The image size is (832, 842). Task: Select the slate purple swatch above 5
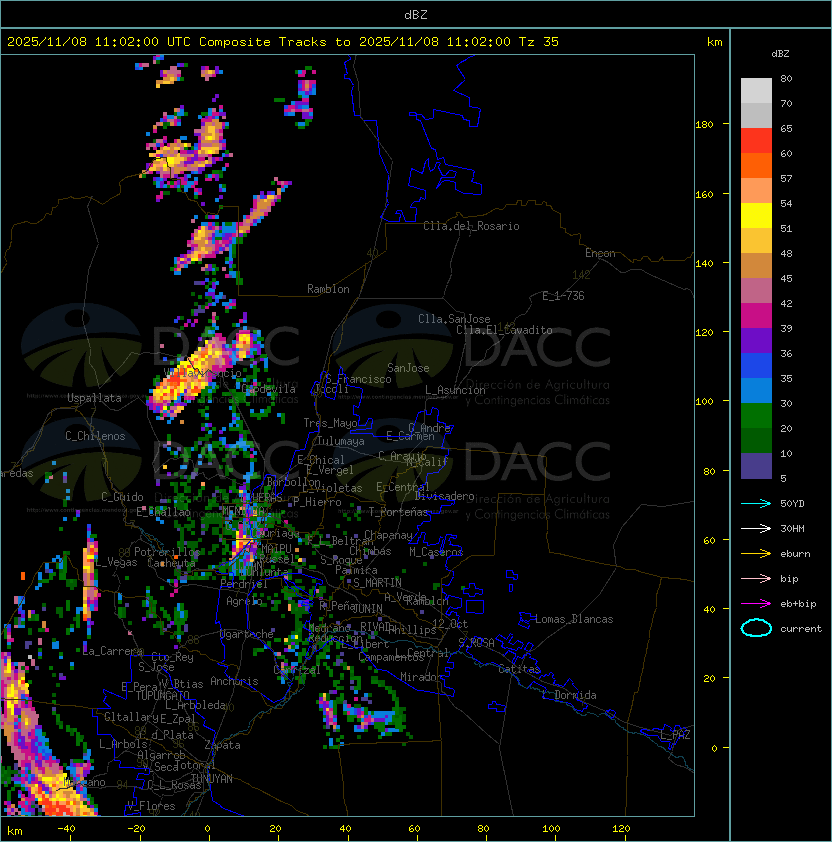pyautogui.click(x=756, y=466)
